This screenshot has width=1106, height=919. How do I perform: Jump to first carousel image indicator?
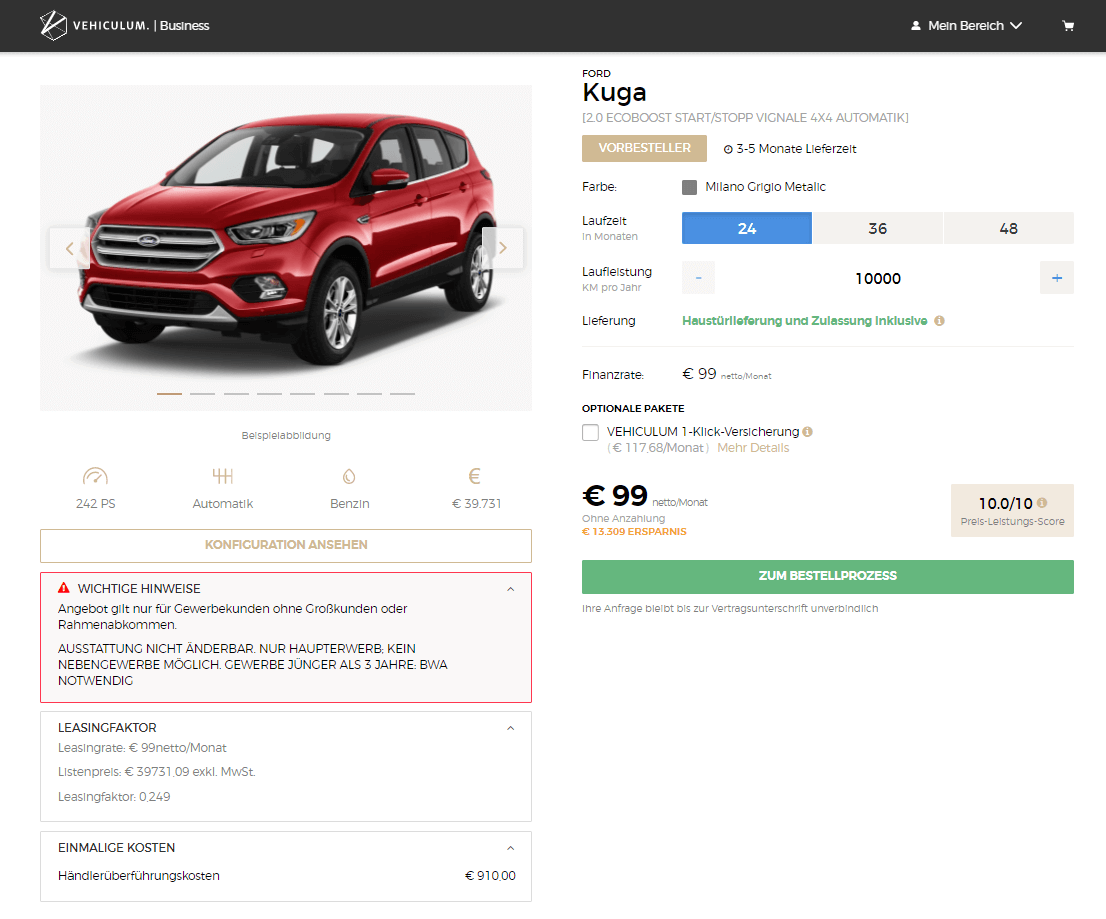[169, 394]
